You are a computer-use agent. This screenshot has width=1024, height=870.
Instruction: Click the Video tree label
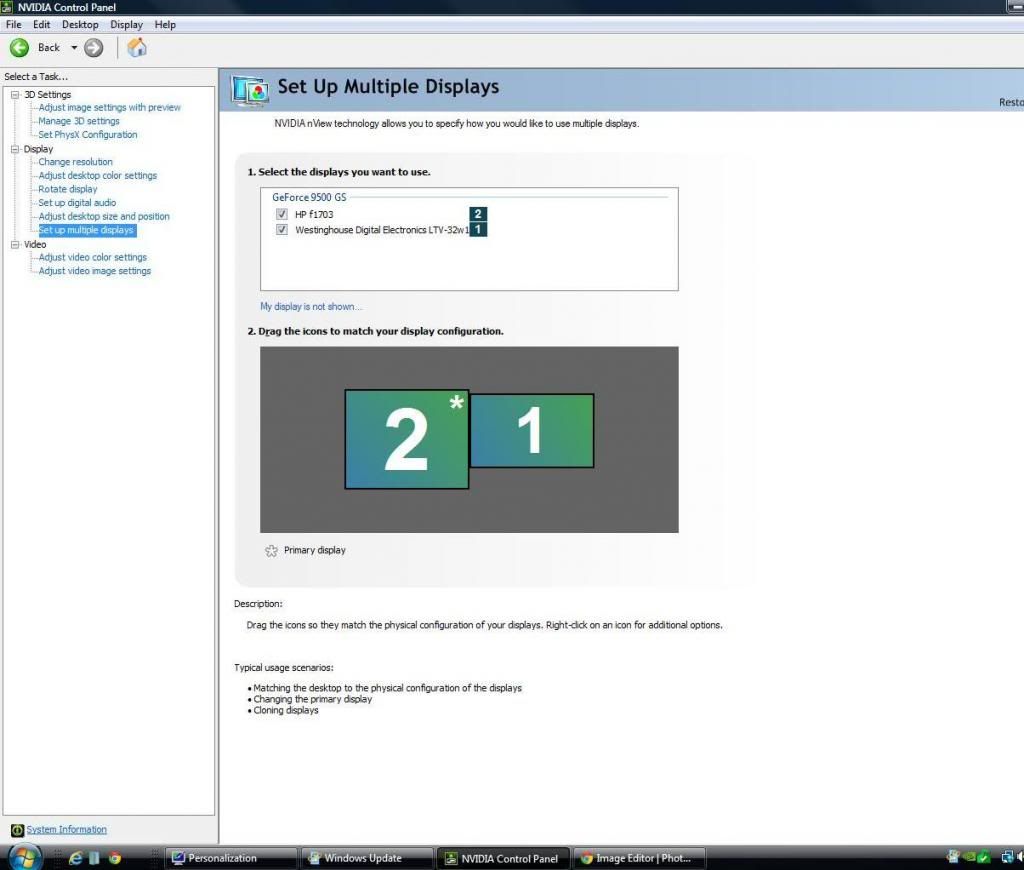pos(35,244)
